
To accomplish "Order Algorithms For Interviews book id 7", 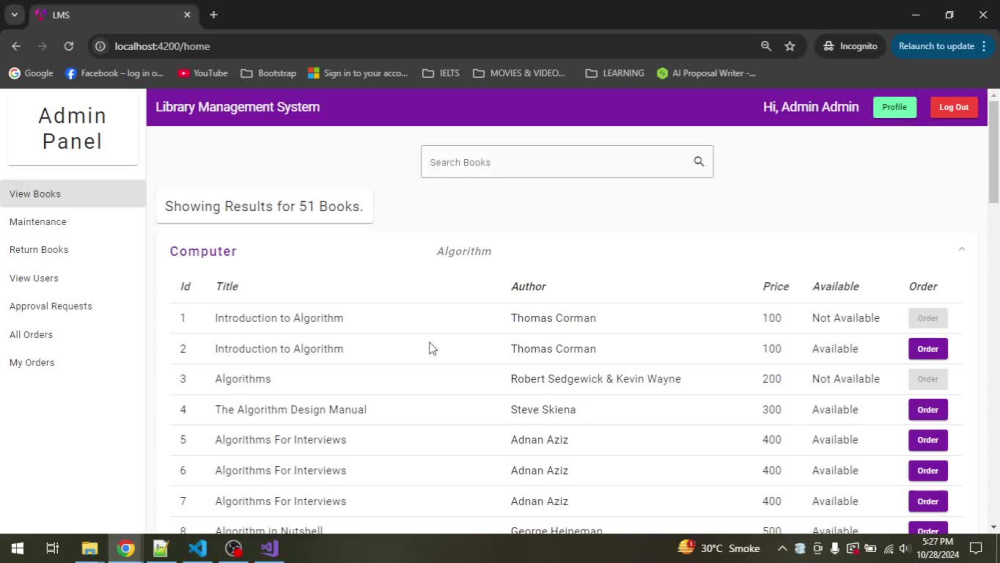I will [927, 501].
